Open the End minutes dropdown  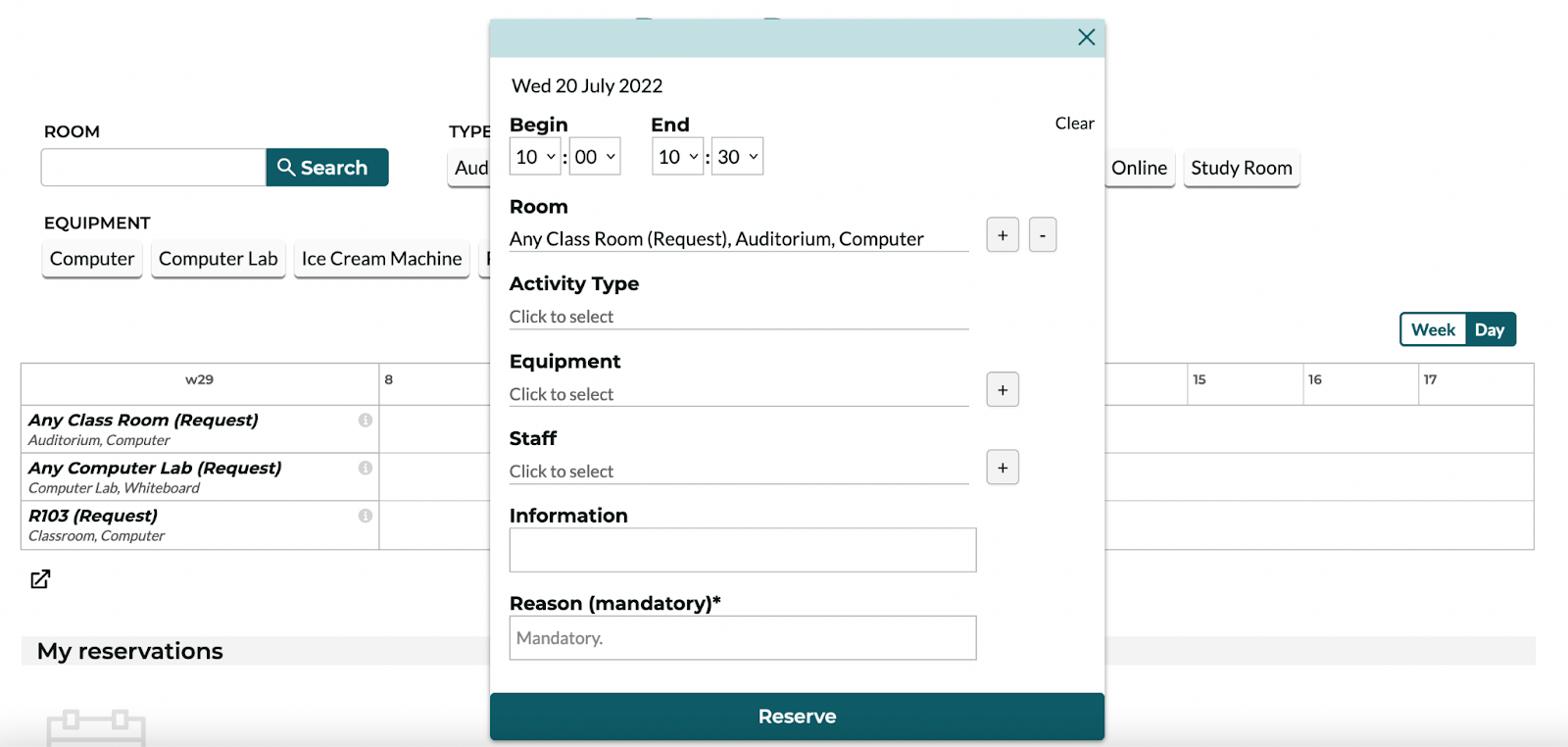(x=737, y=157)
